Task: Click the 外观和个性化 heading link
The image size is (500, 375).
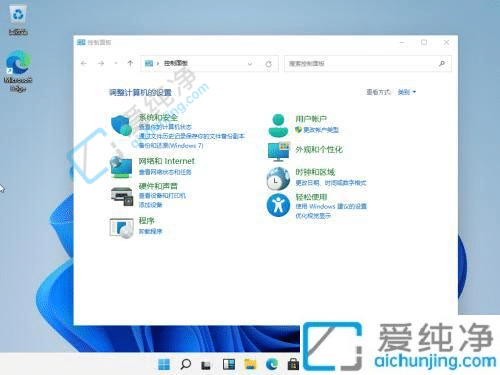Action: click(319, 150)
